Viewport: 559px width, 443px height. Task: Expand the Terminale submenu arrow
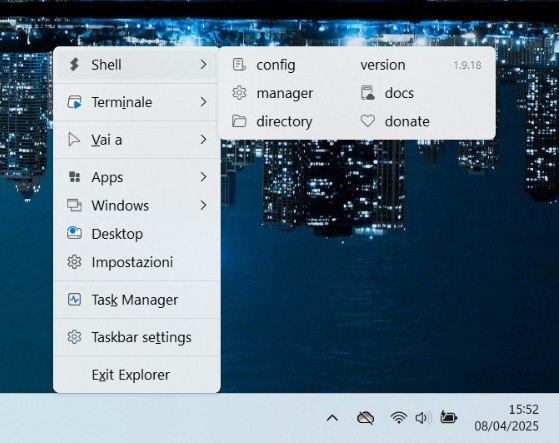(203, 102)
